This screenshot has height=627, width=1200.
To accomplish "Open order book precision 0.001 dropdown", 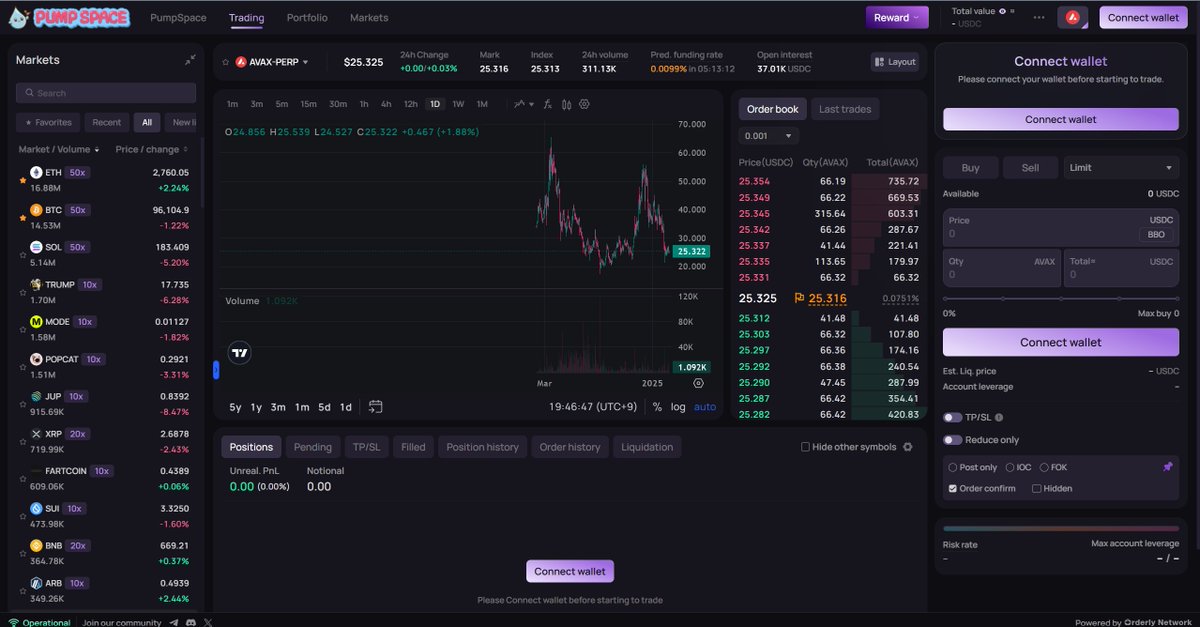I will [x=768, y=136].
